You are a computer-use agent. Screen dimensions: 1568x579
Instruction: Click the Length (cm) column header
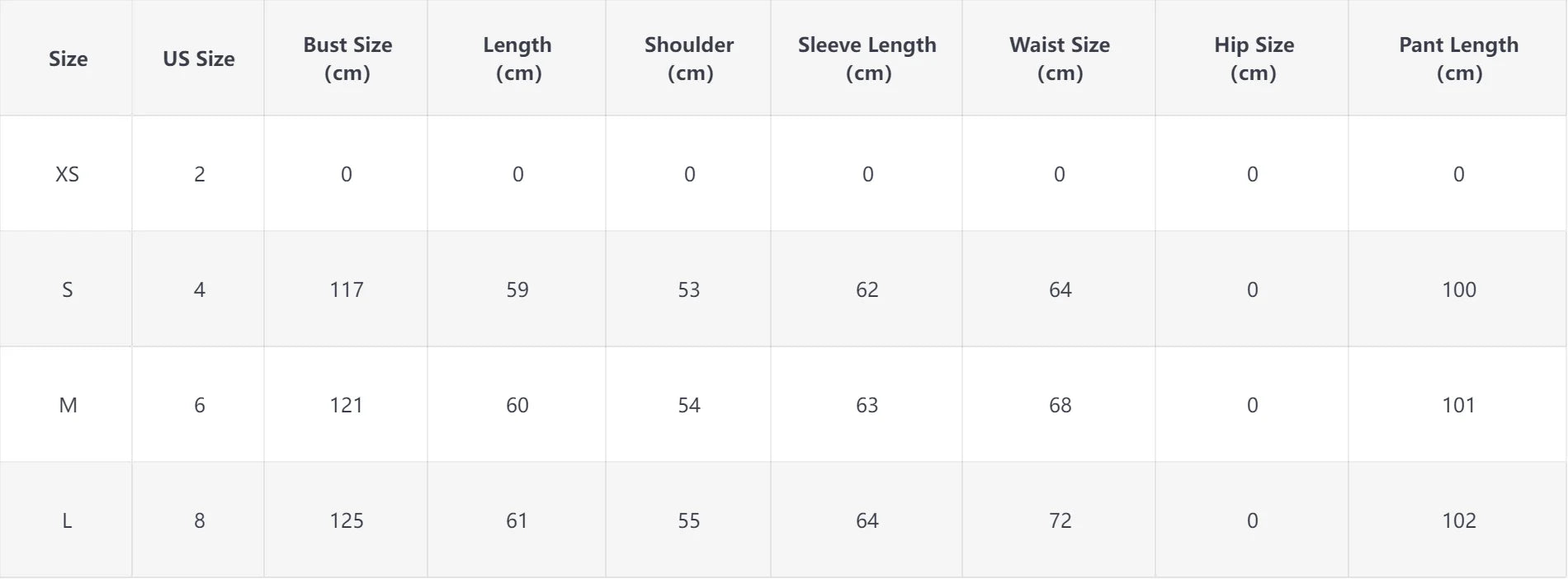point(517,59)
